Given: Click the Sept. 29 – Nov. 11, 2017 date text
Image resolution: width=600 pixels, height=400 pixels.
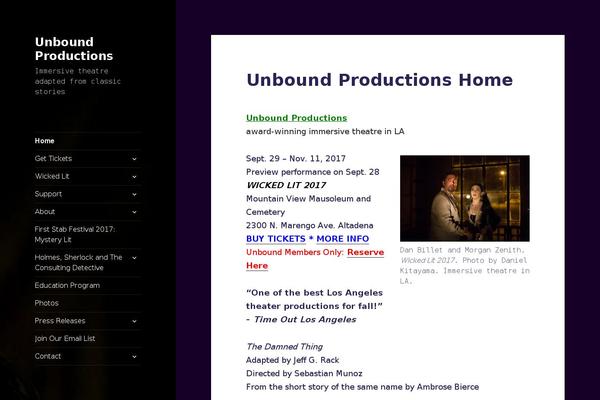Looking at the screenshot, I should tap(296, 158).
